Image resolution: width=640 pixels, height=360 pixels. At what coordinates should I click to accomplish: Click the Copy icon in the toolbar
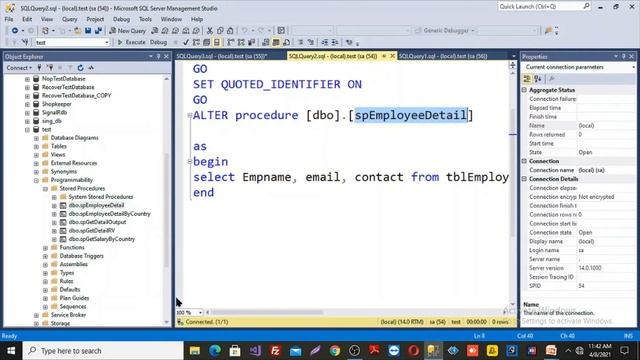coord(220,31)
